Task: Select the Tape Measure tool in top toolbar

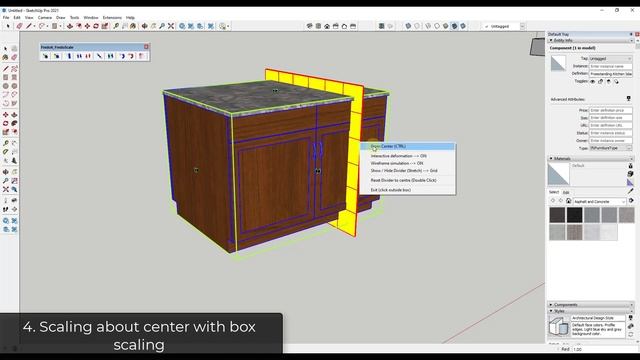Action: pos(116,26)
